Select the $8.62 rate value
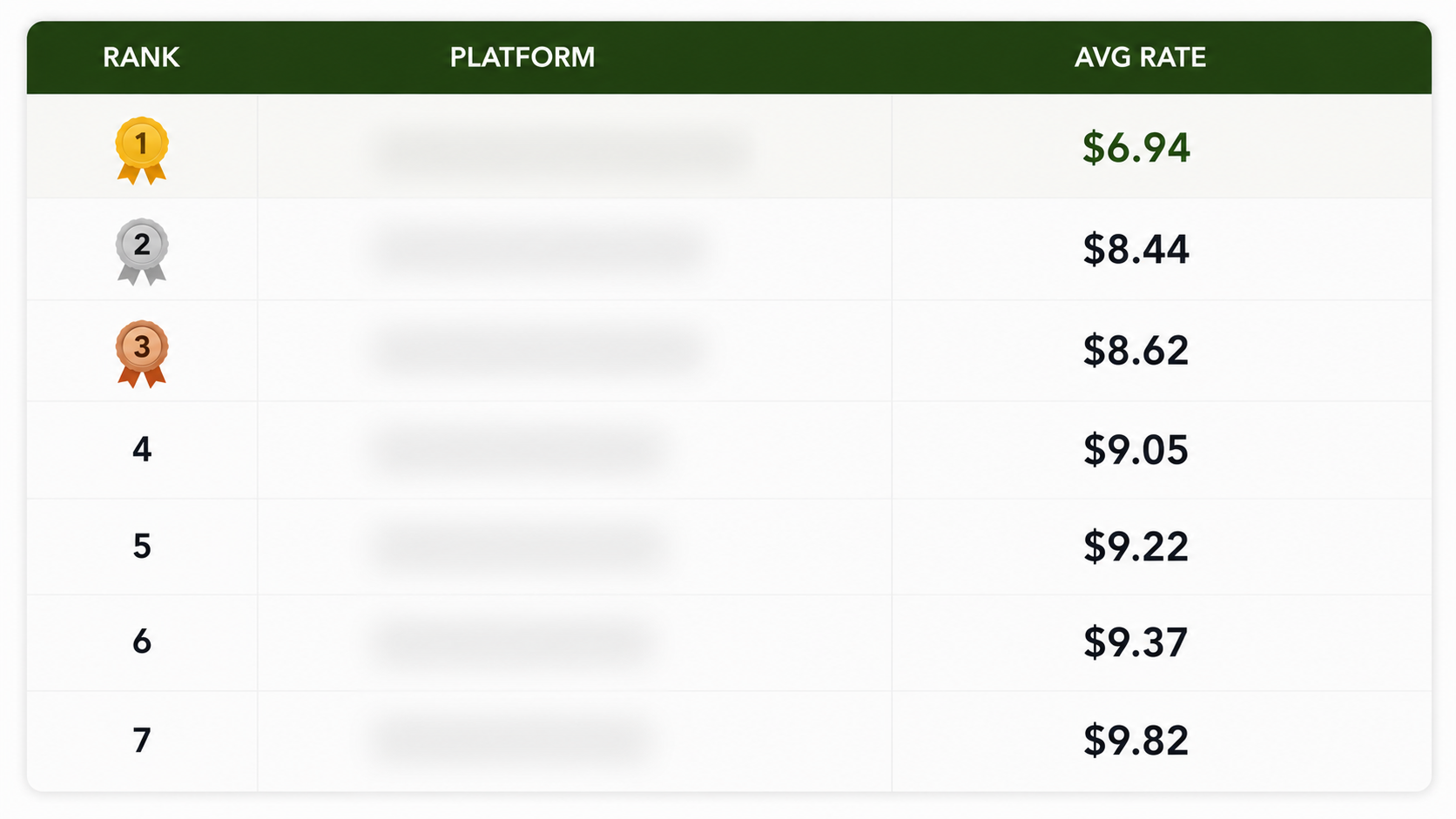 (x=1136, y=351)
